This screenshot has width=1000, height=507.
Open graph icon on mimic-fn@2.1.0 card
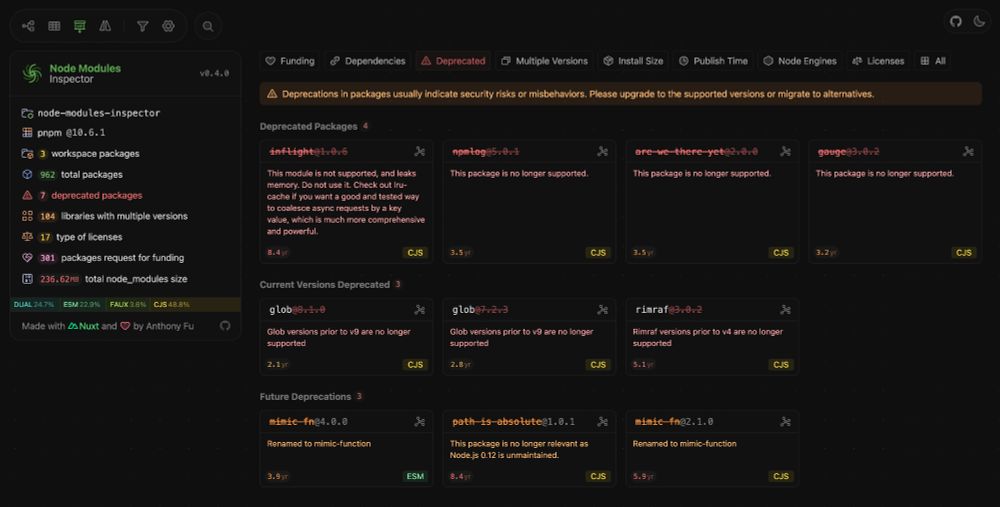[786, 422]
